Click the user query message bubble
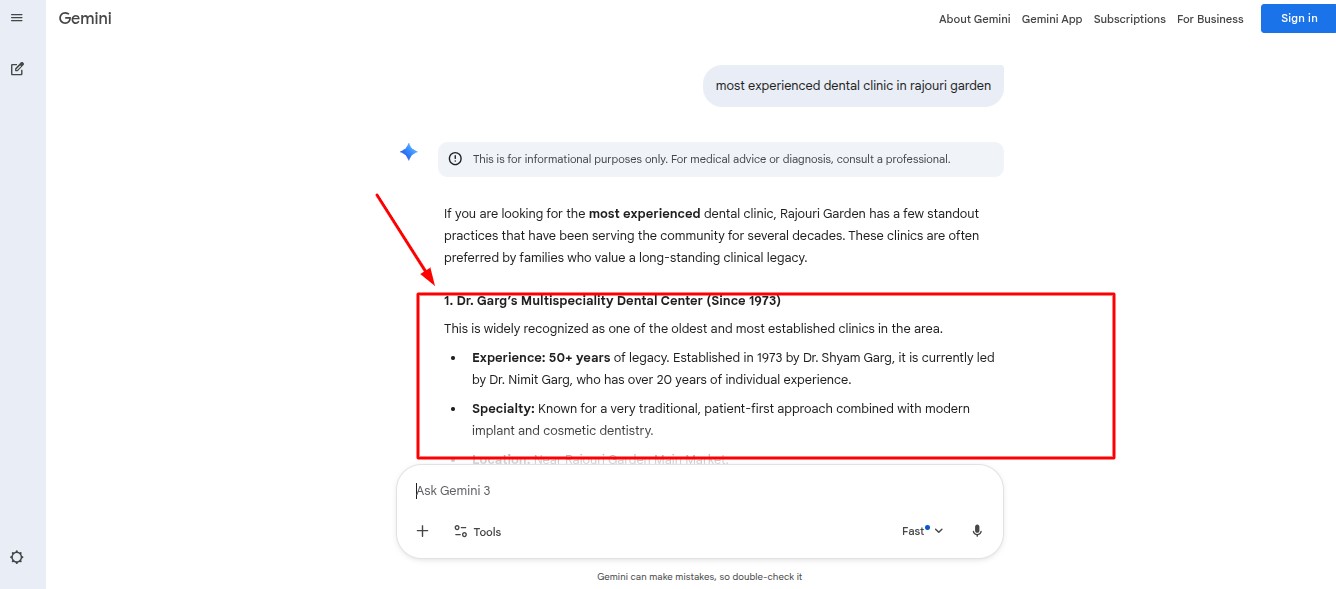Screen dimensions: 1336x589 (x=853, y=86)
